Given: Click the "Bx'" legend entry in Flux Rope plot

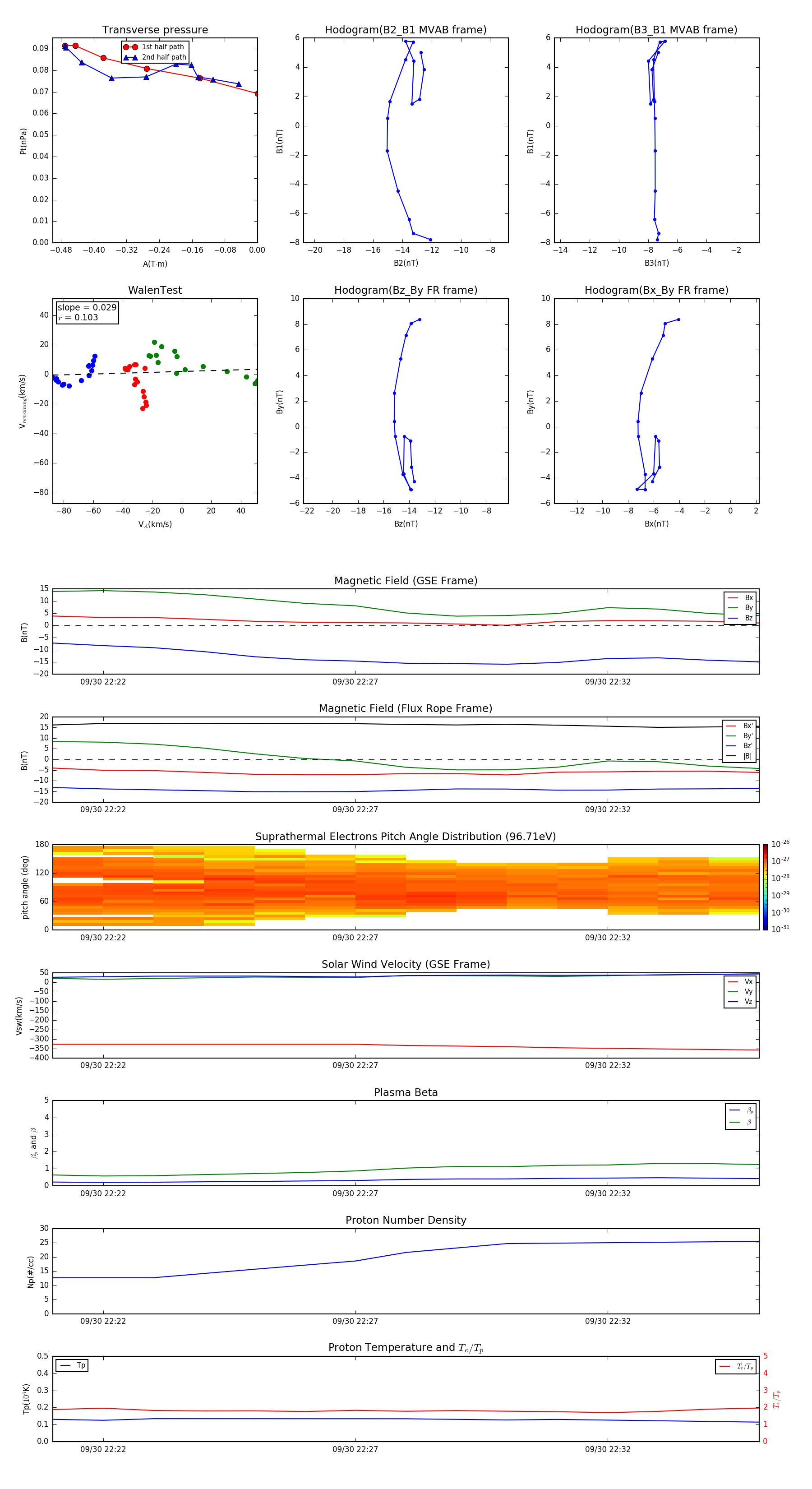Looking at the screenshot, I should click(x=740, y=726).
